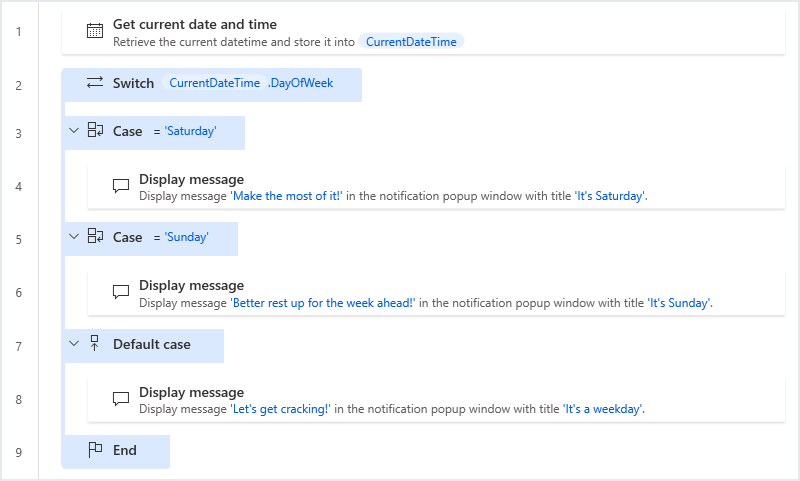Select the End action label
The width and height of the screenshot is (800, 481).
pyautogui.click(x=124, y=450)
